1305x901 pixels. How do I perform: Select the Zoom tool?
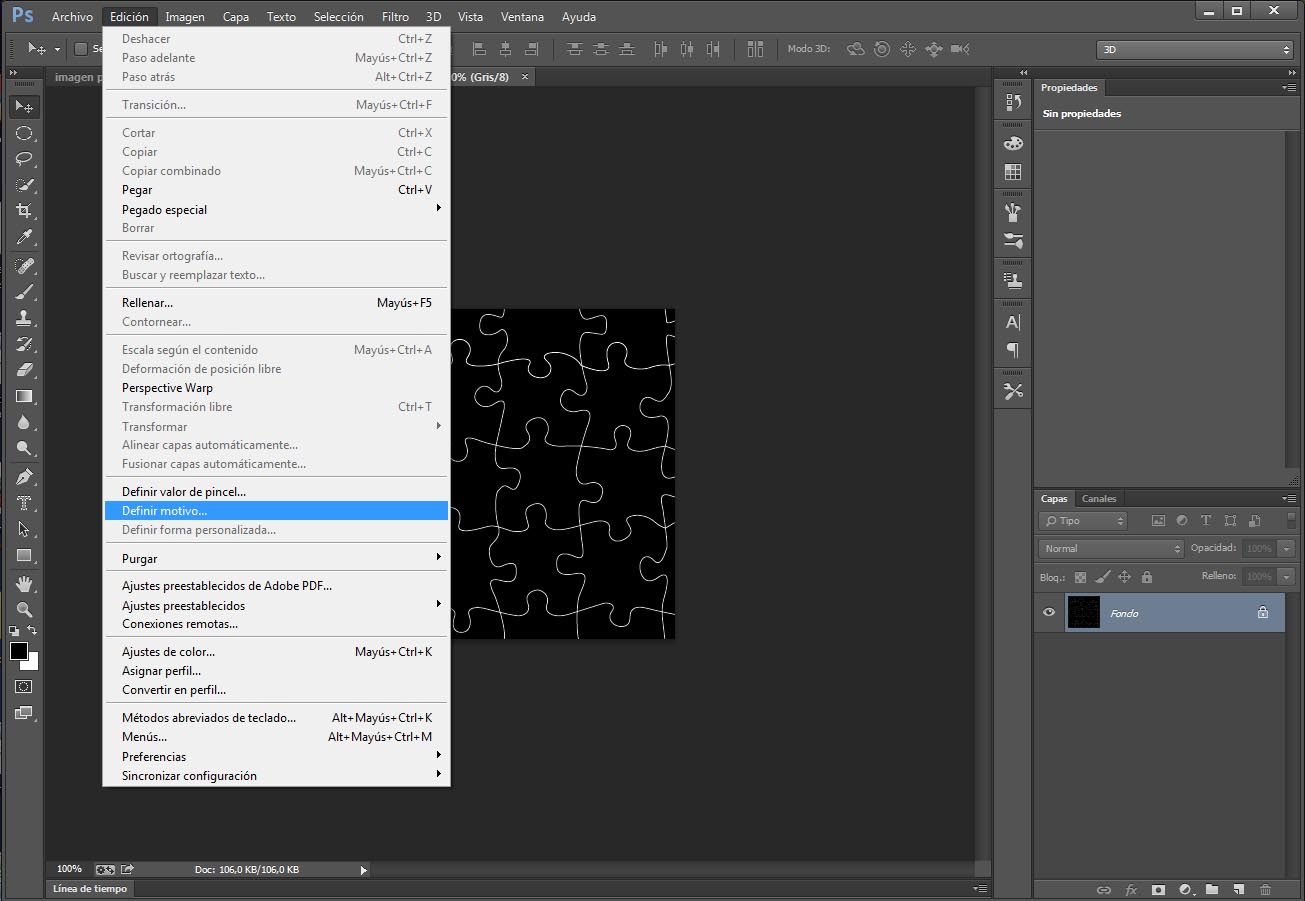(x=22, y=609)
